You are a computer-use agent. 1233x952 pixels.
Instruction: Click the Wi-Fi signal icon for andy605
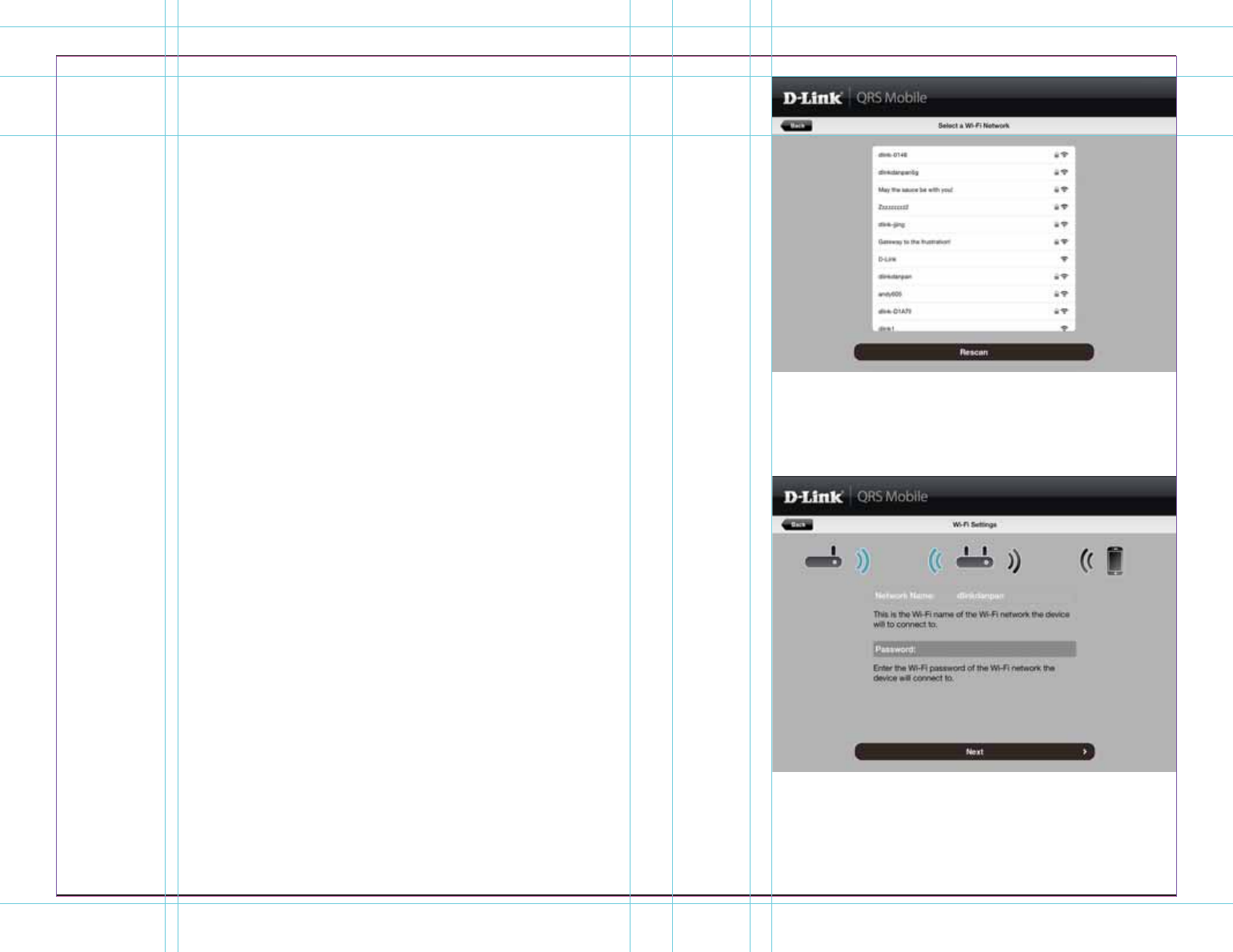[x=1064, y=294]
